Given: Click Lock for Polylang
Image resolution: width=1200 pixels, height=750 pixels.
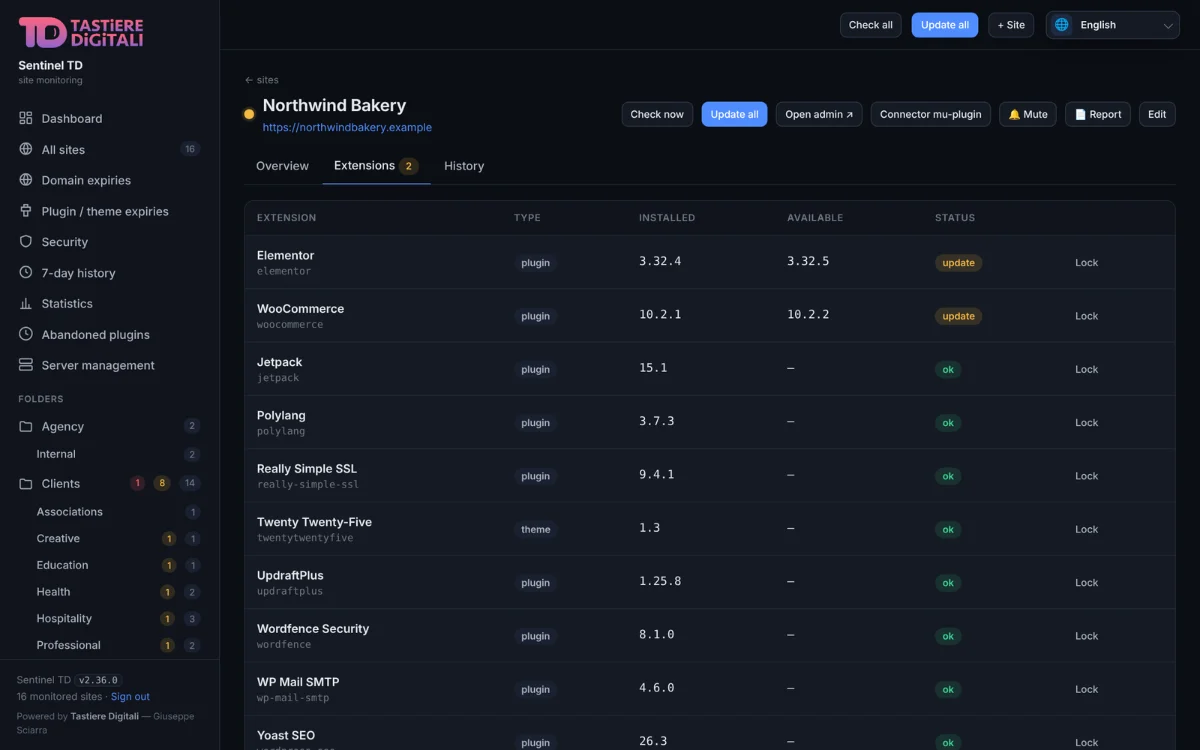Looking at the screenshot, I should (1086, 423).
